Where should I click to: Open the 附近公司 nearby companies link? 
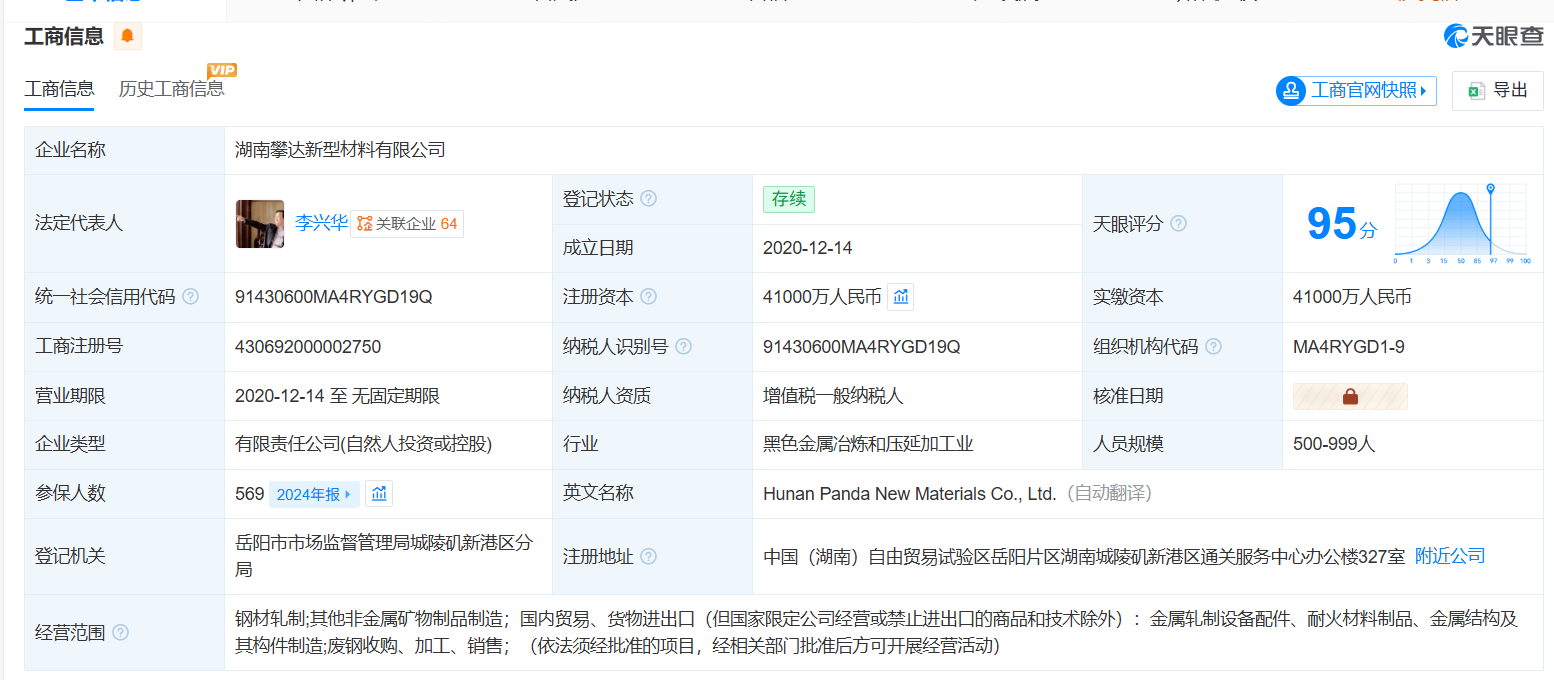(1450, 556)
